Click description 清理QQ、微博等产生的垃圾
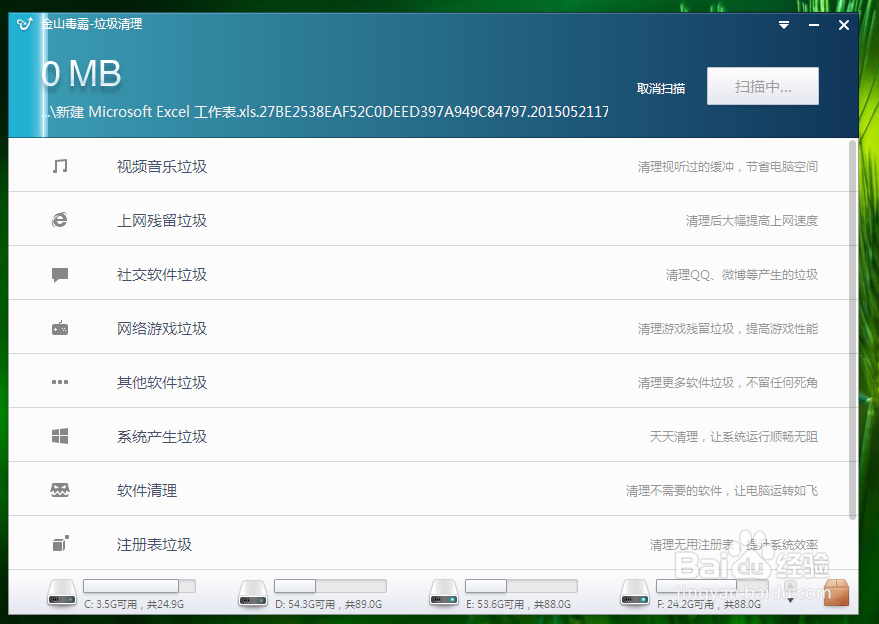879x624 pixels. click(742, 275)
